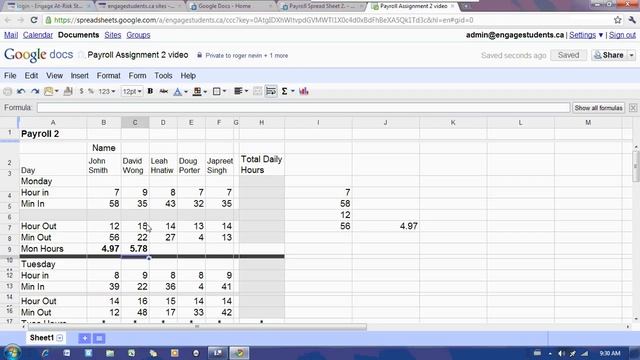Insert chart using chart icon
The height and width of the screenshot is (360, 640).
click(304, 91)
